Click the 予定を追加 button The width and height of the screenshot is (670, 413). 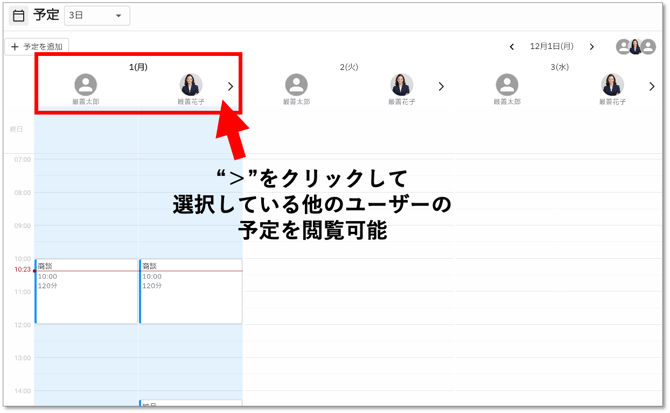[36, 47]
